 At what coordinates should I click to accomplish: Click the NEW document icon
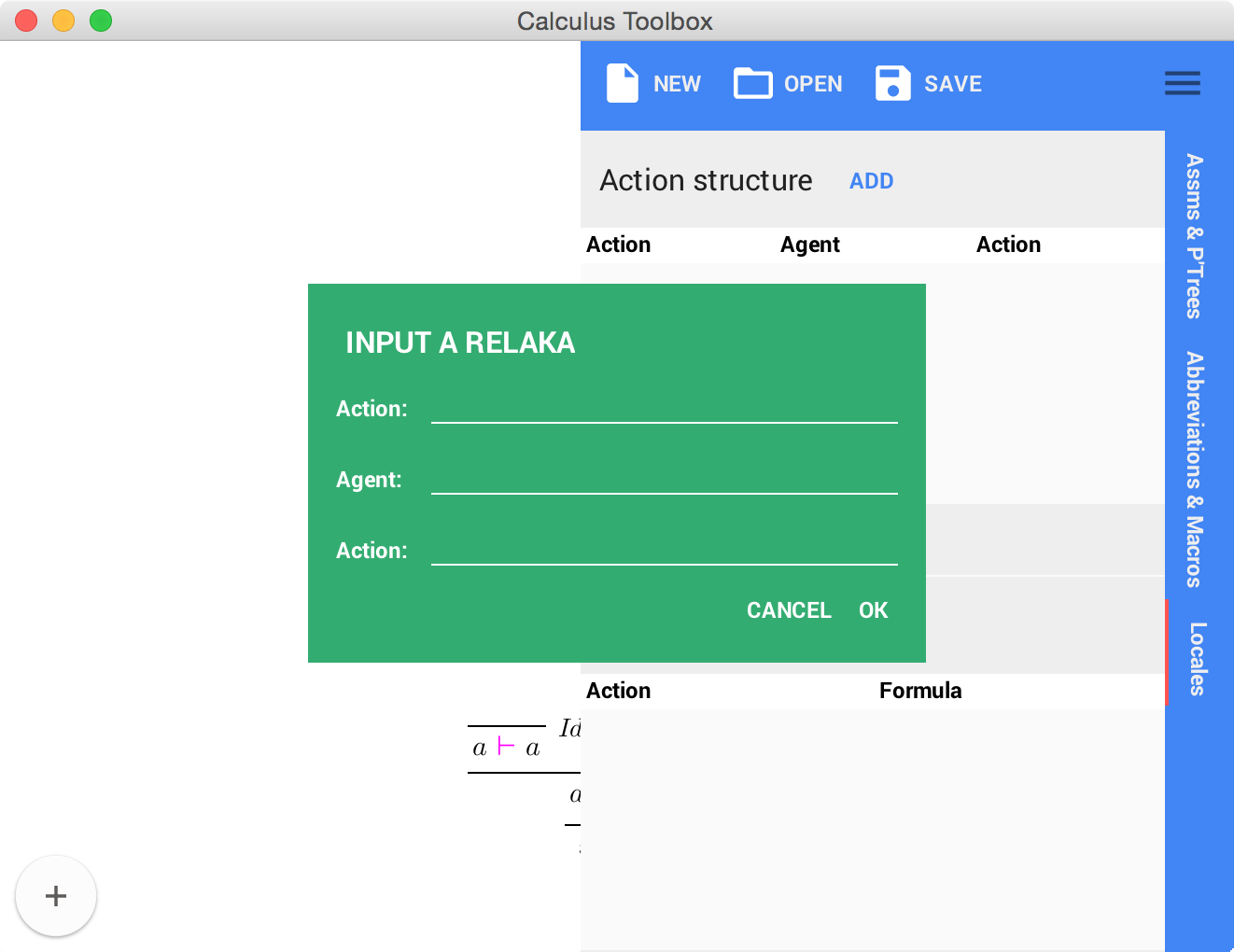(x=623, y=83)
